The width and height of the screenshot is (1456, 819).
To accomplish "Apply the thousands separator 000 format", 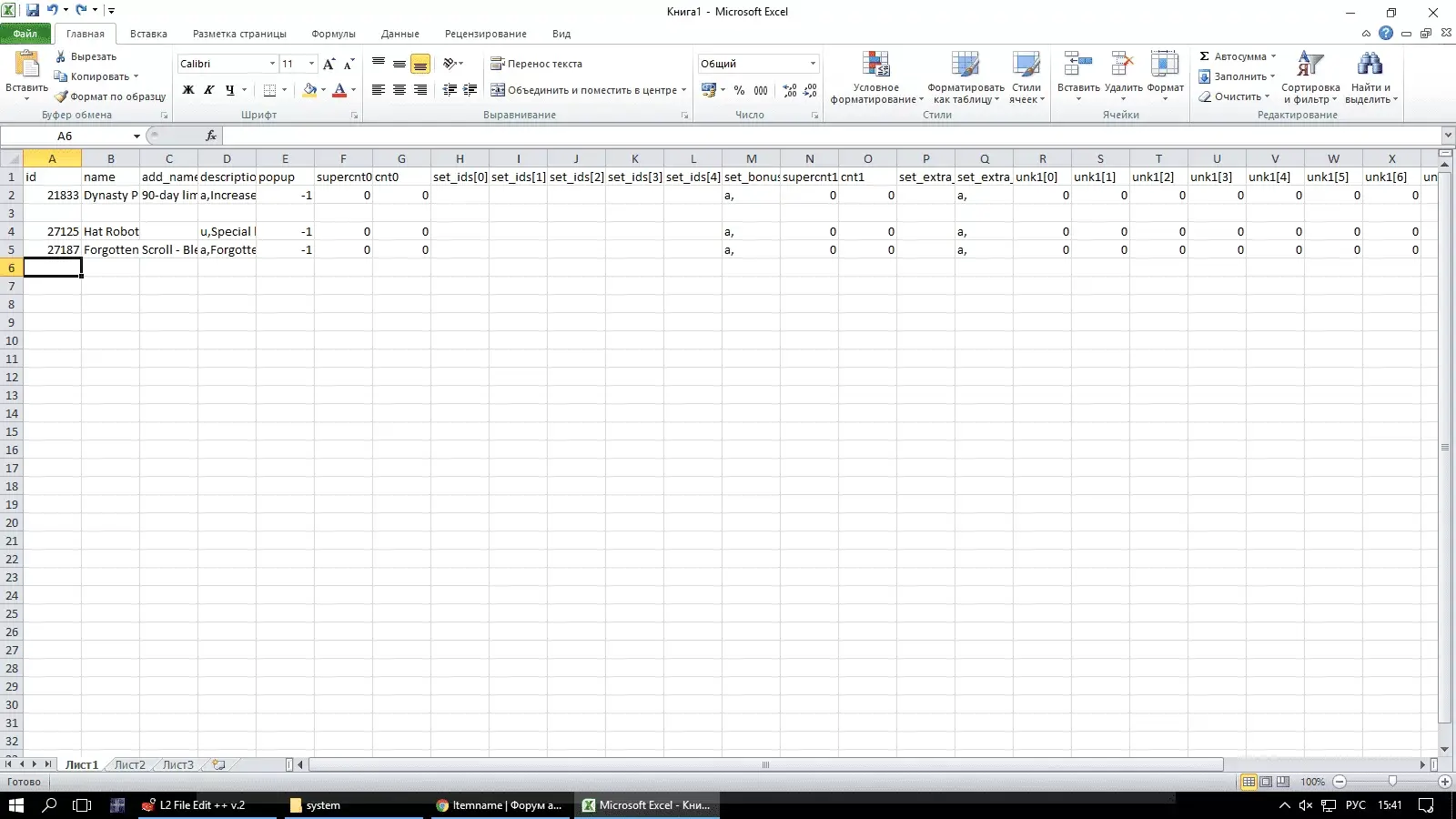I will (x=761, y=90).
